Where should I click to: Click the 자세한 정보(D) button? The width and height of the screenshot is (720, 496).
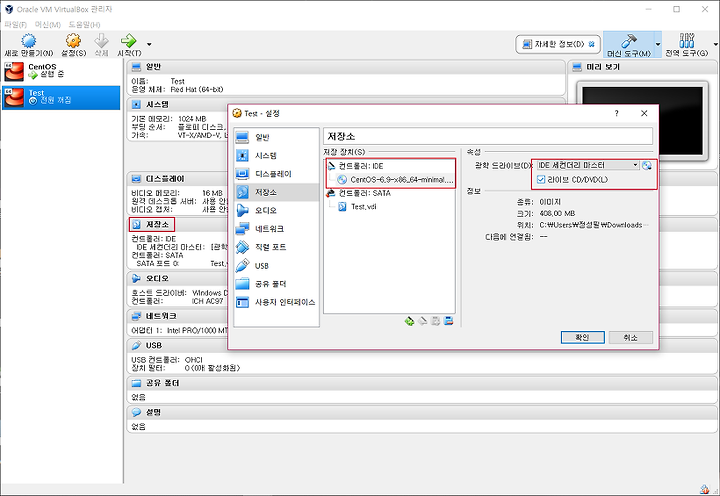point(558,45)
